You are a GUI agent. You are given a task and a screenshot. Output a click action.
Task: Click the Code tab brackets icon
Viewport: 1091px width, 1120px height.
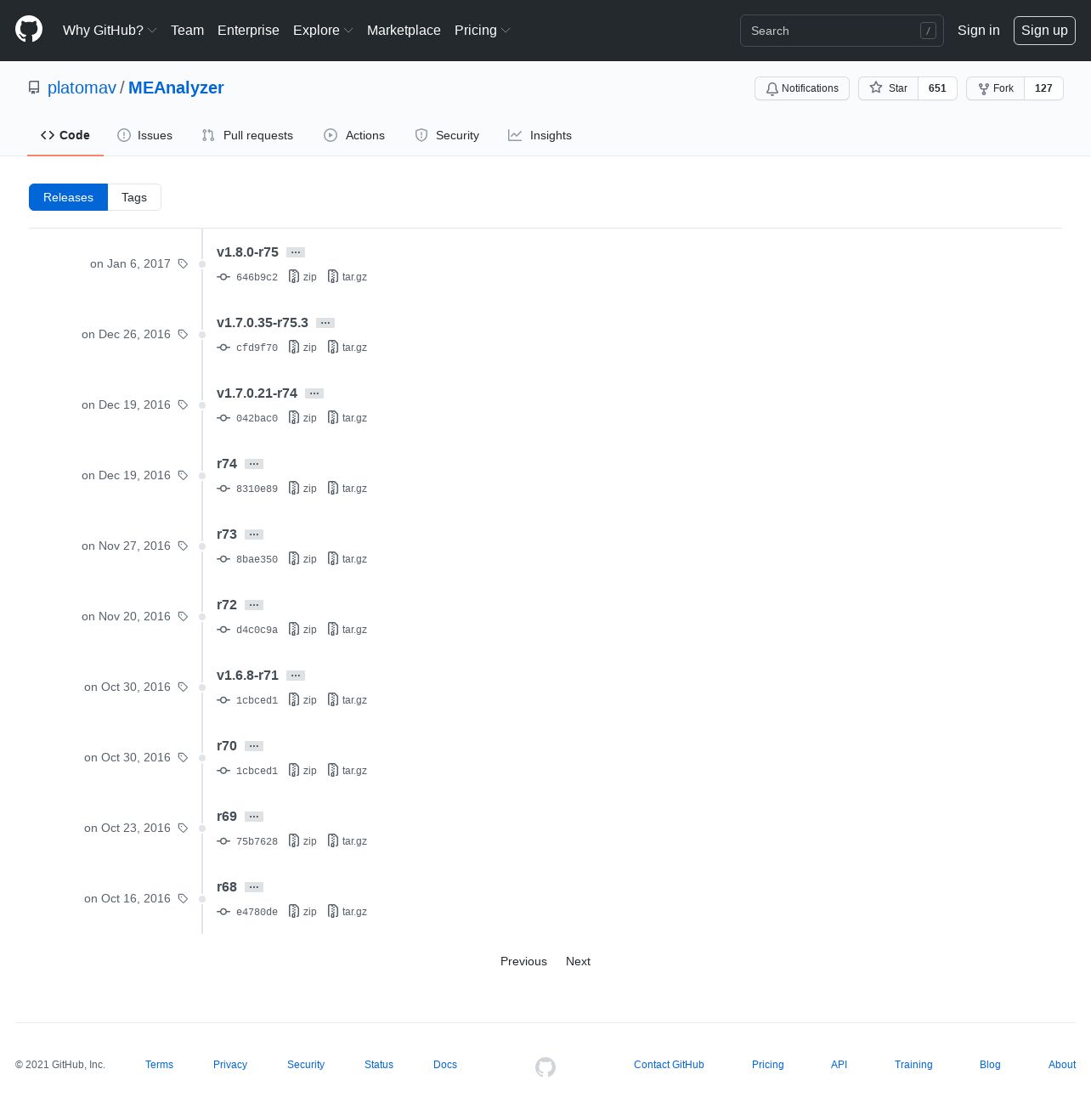click(x=48, y=135)
